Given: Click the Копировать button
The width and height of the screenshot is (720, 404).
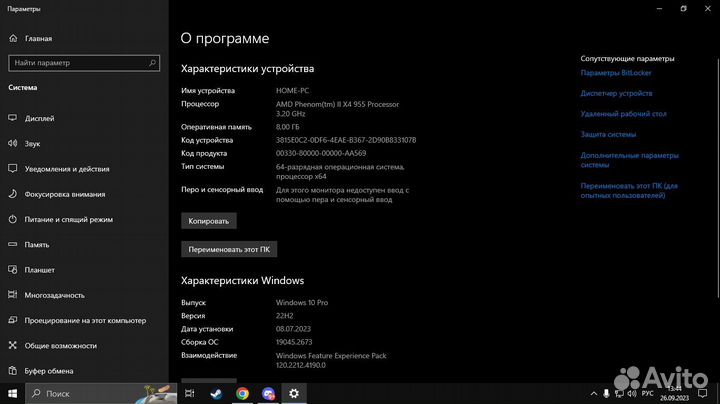Looking at the screenshot, I should coord(208,221).
